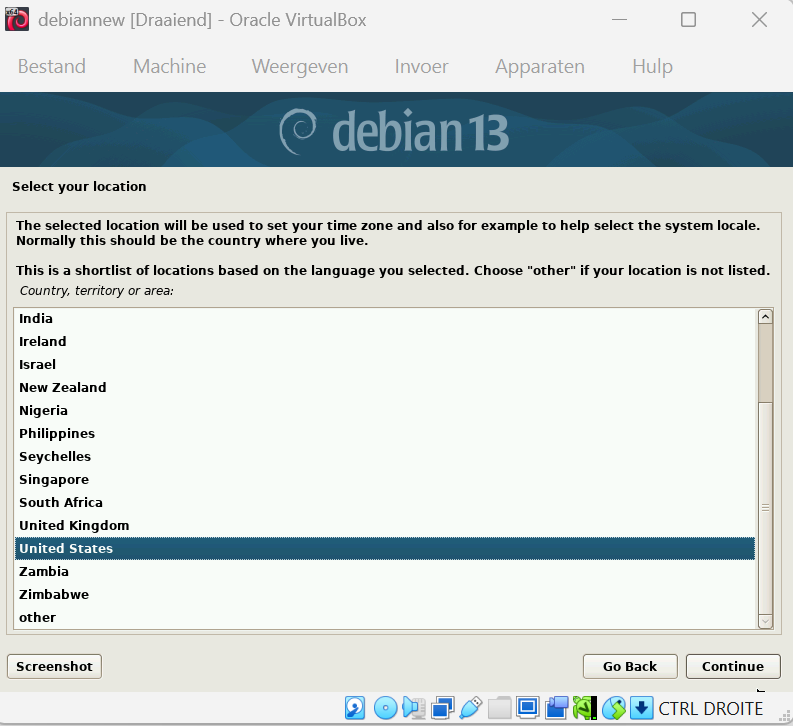This screenshot has height=726, width=793.
Task: Click the VirtualBox VM icon in the title bar
Action: click(17, 20)
